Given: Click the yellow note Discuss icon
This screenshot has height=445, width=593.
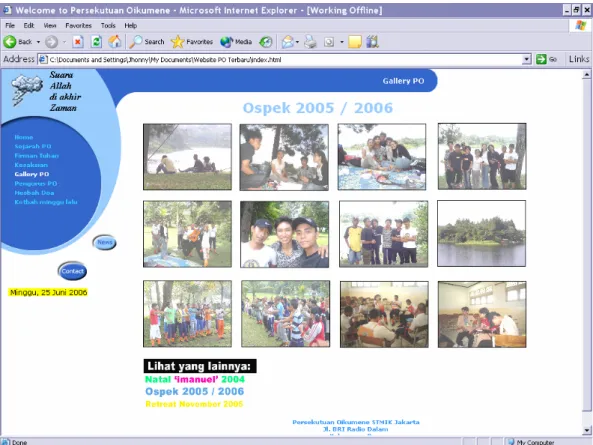Looking at the screenshot, I should 355,42.
